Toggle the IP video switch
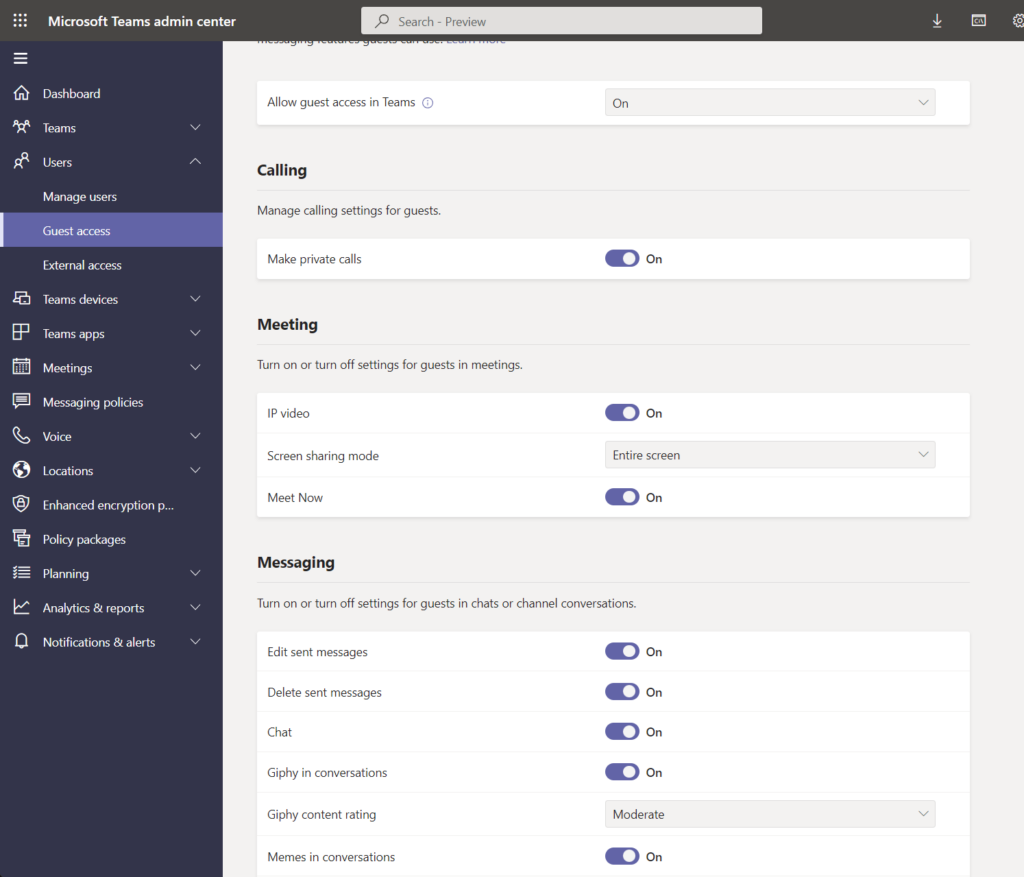Viewport: 1024px width, 877px height. [622, 413]
